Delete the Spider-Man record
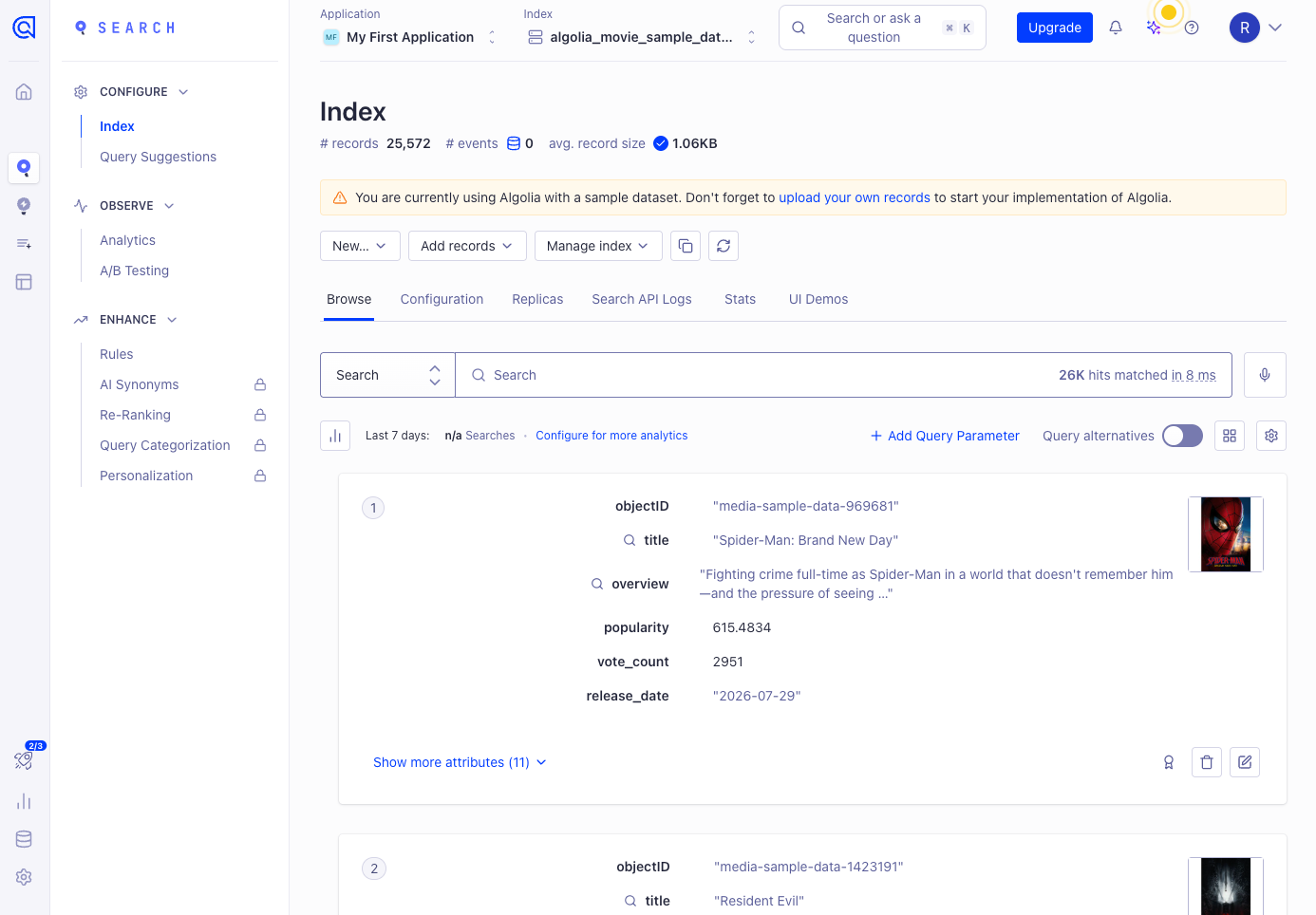The height and width of the screenshot is (915, 1316). pyautogui.click(x=1207, y=762)
